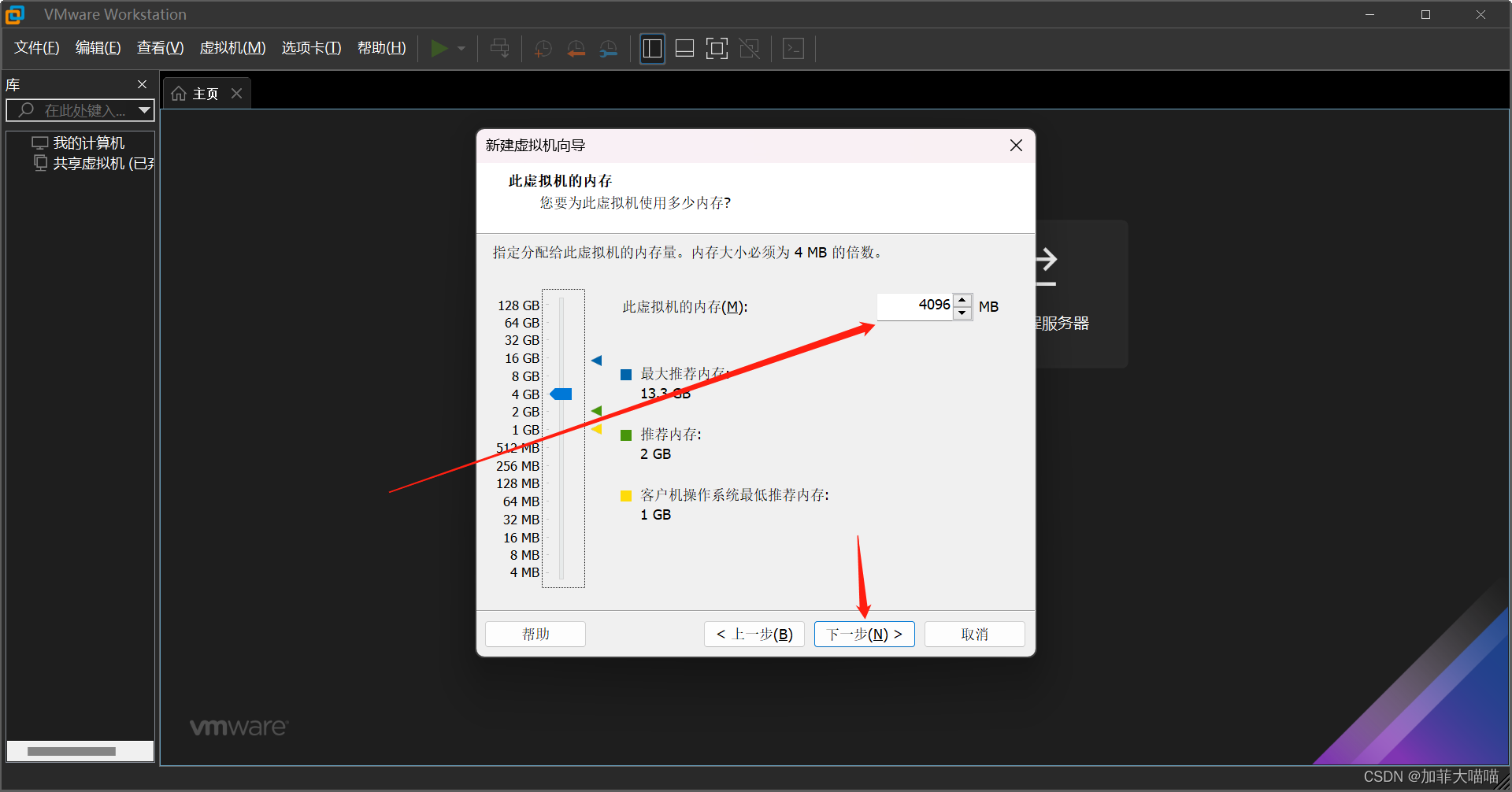Close the 主页 tab
The height and width of the screenshot is (792, 1512).
236,94
